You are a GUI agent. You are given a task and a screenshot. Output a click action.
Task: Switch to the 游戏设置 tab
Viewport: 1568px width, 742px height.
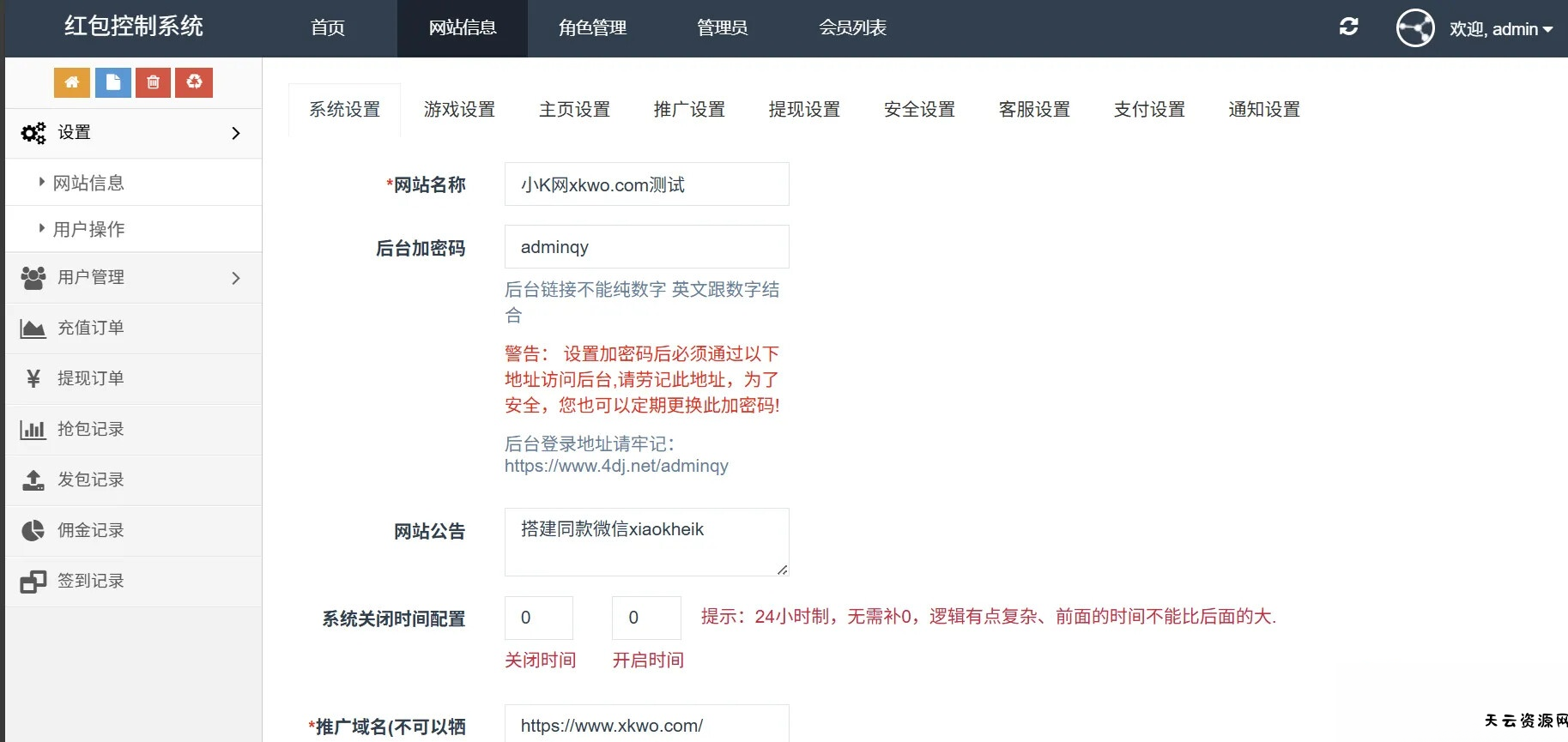[459, 110]
